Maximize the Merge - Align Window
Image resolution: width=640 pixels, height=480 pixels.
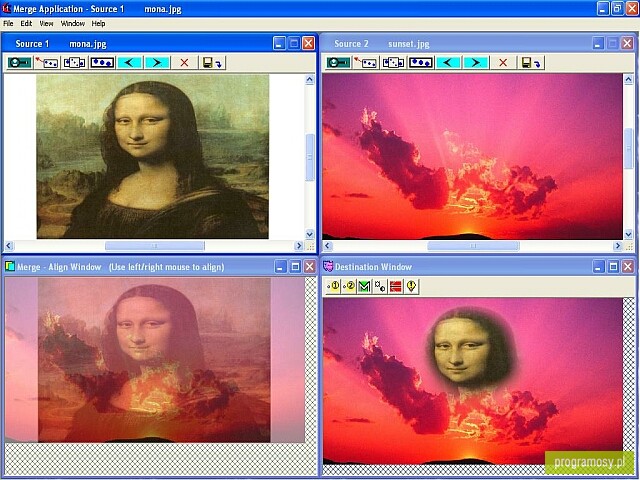pyautogui.click(x=295, y=267)
